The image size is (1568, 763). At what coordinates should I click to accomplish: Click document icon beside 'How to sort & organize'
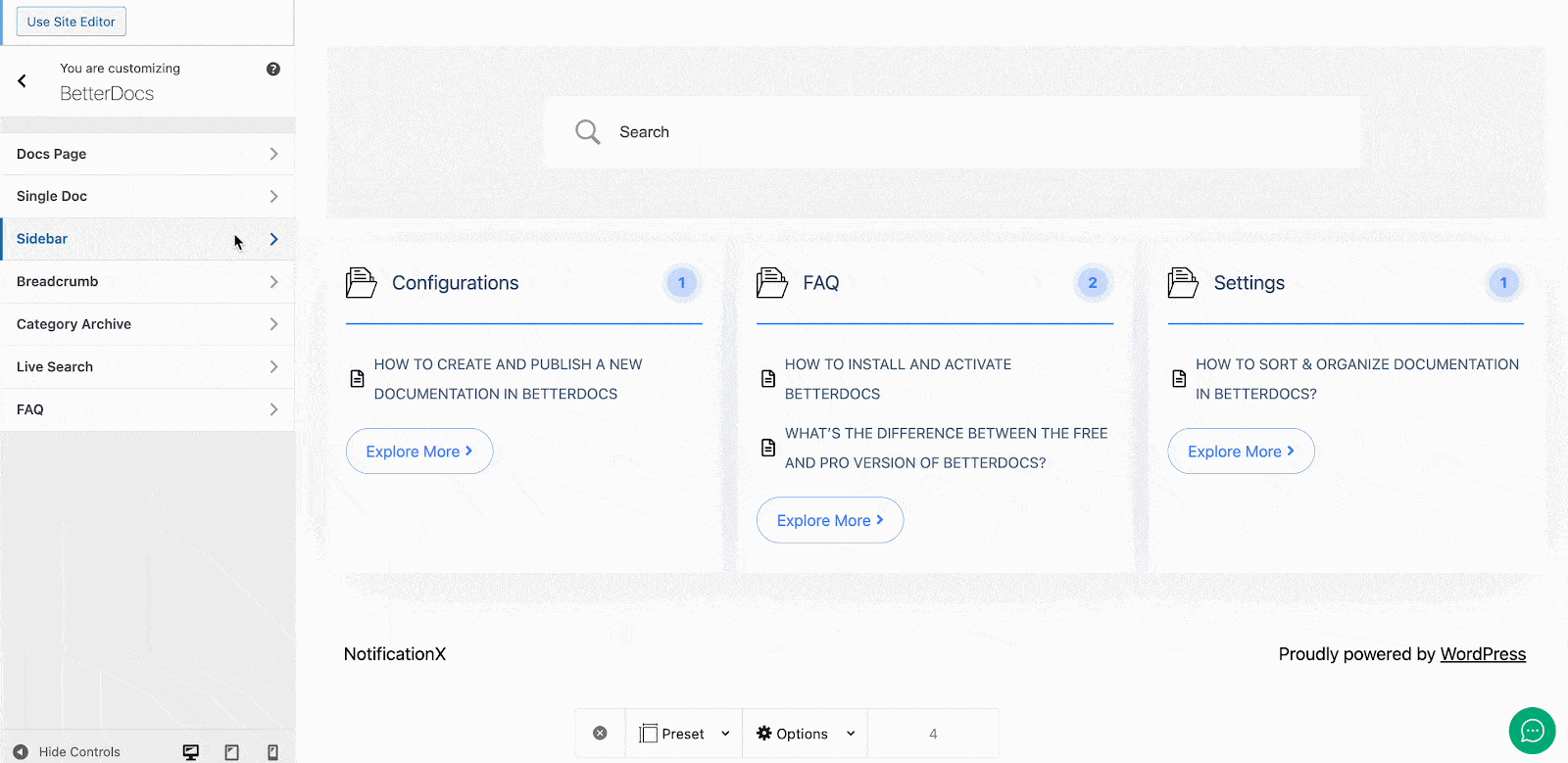click(1179, 379)
